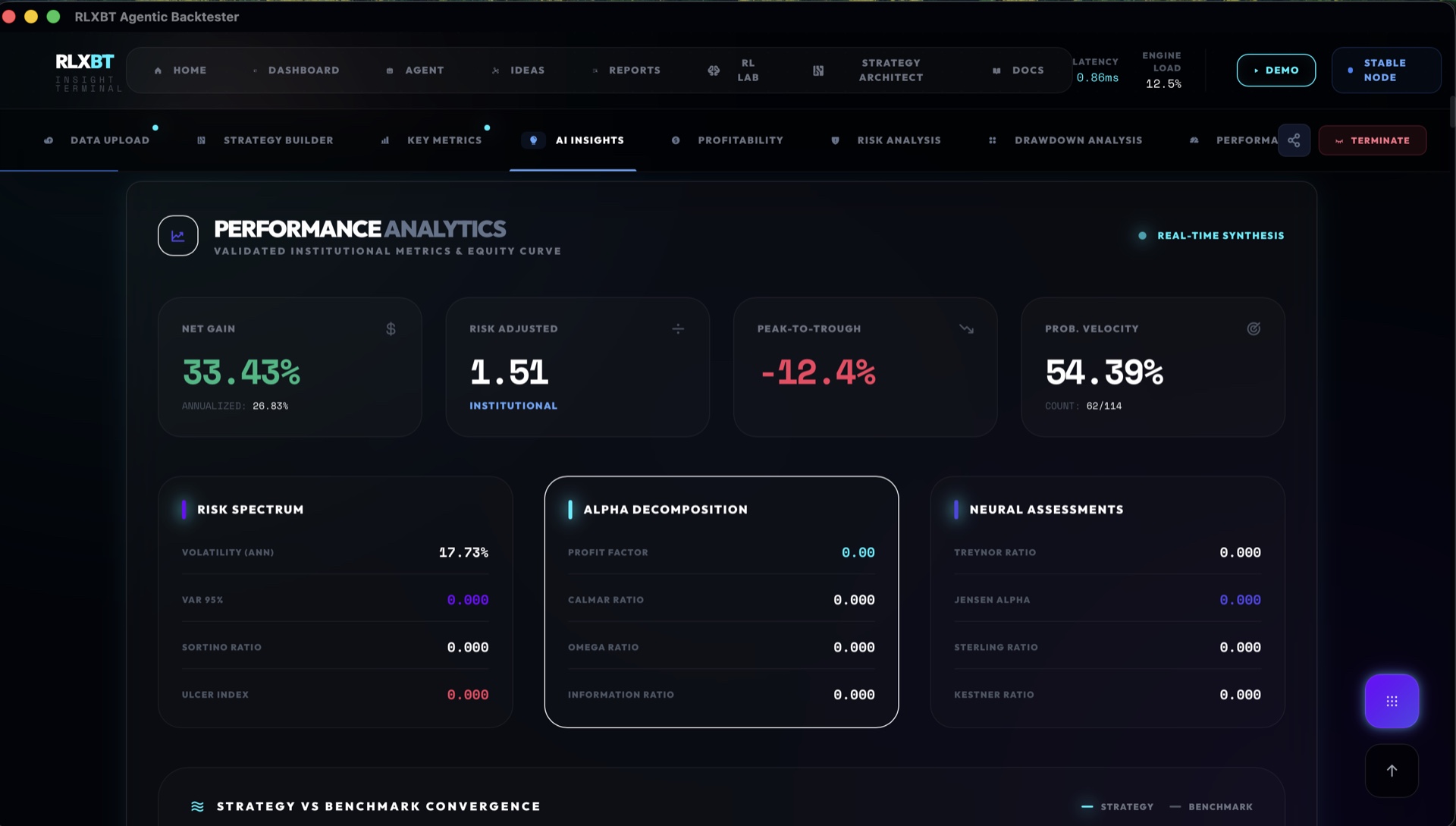Screen dimensions: 1456x826
Task: Toggle the Strategy legend item
Action: [1118, 807]
